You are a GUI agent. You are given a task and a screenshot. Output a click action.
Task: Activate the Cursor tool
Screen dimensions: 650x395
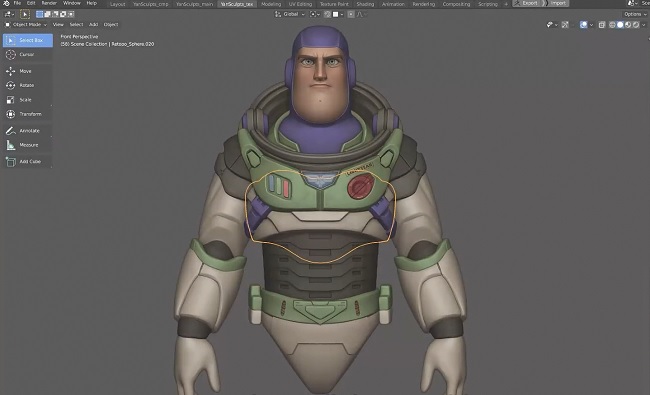coord(28,55)
